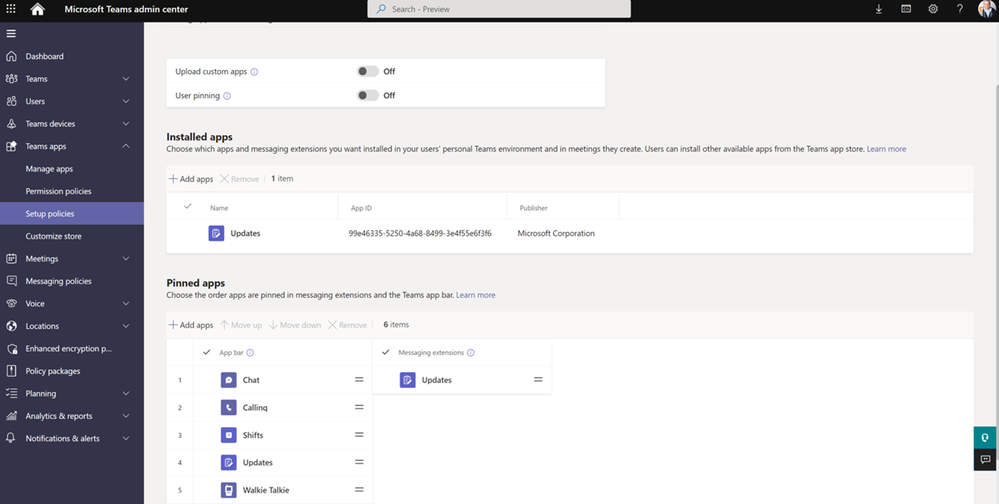Open the app launcher waffle icon

click(x=11, y=9)
